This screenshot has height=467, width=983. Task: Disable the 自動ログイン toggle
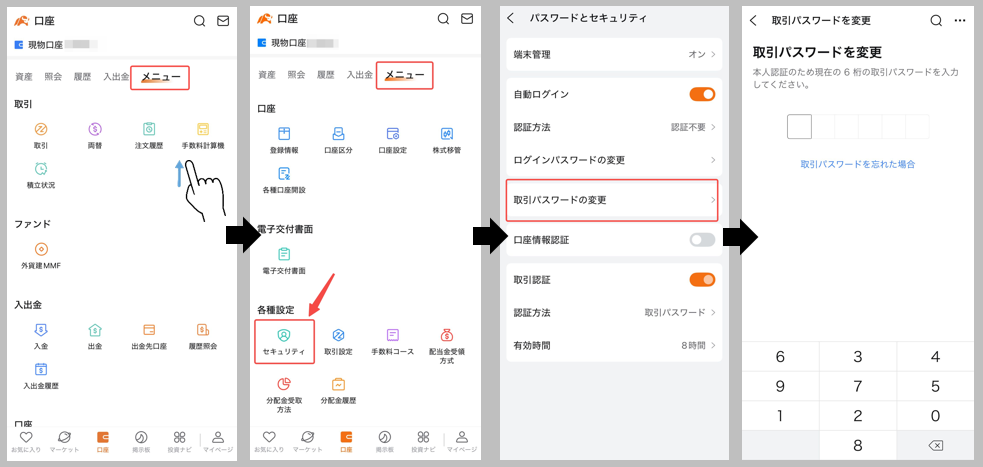702,94
